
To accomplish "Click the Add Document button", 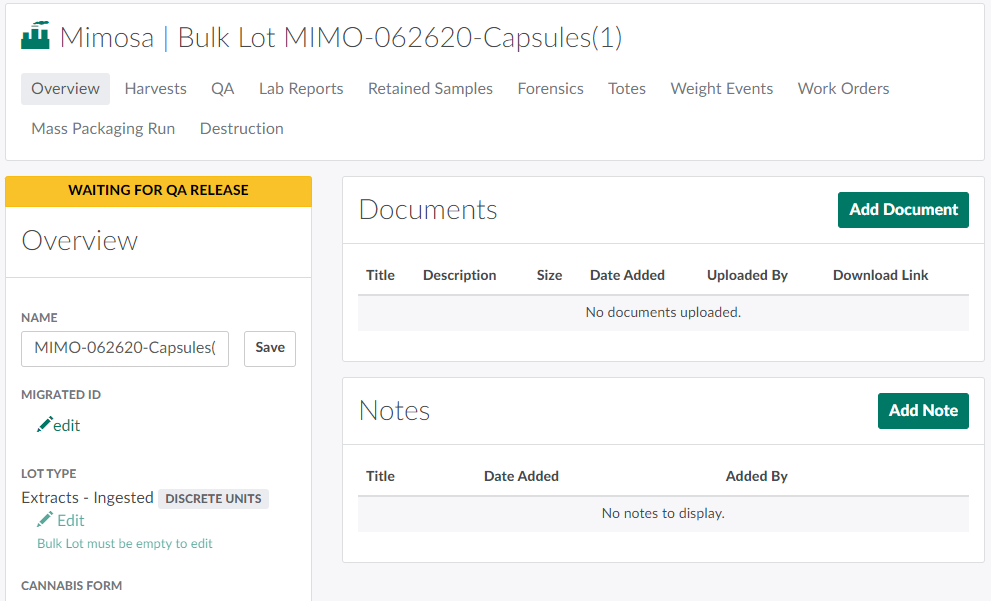I will 903,210.
